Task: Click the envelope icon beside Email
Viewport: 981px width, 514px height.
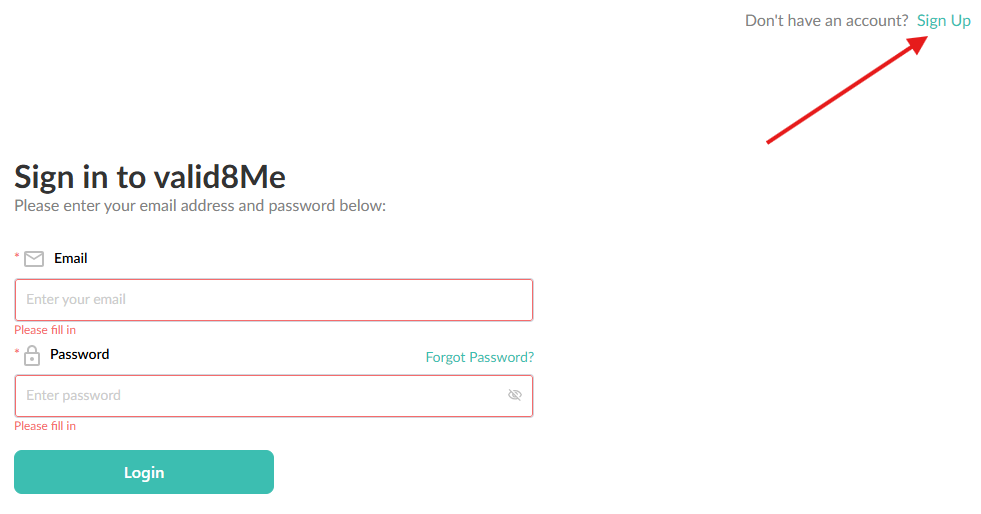Action: (x=34, y=259)
